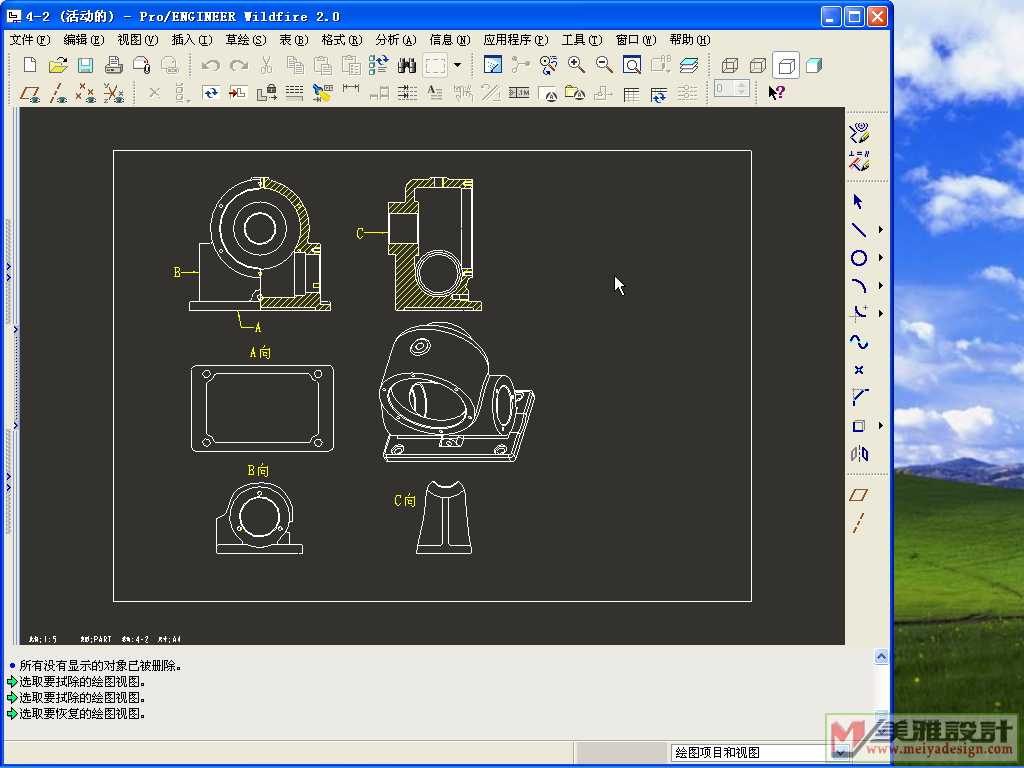The image size is (1024, 768).
Task: Print the drawing using the printer icon
Action: (x=114, y=65)
